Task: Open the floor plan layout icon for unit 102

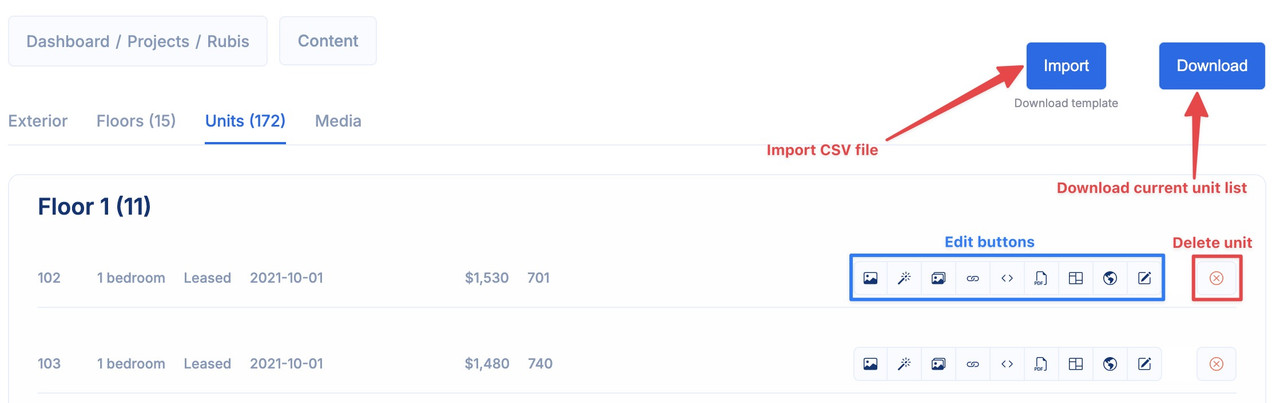Action: click(1076, 278)
